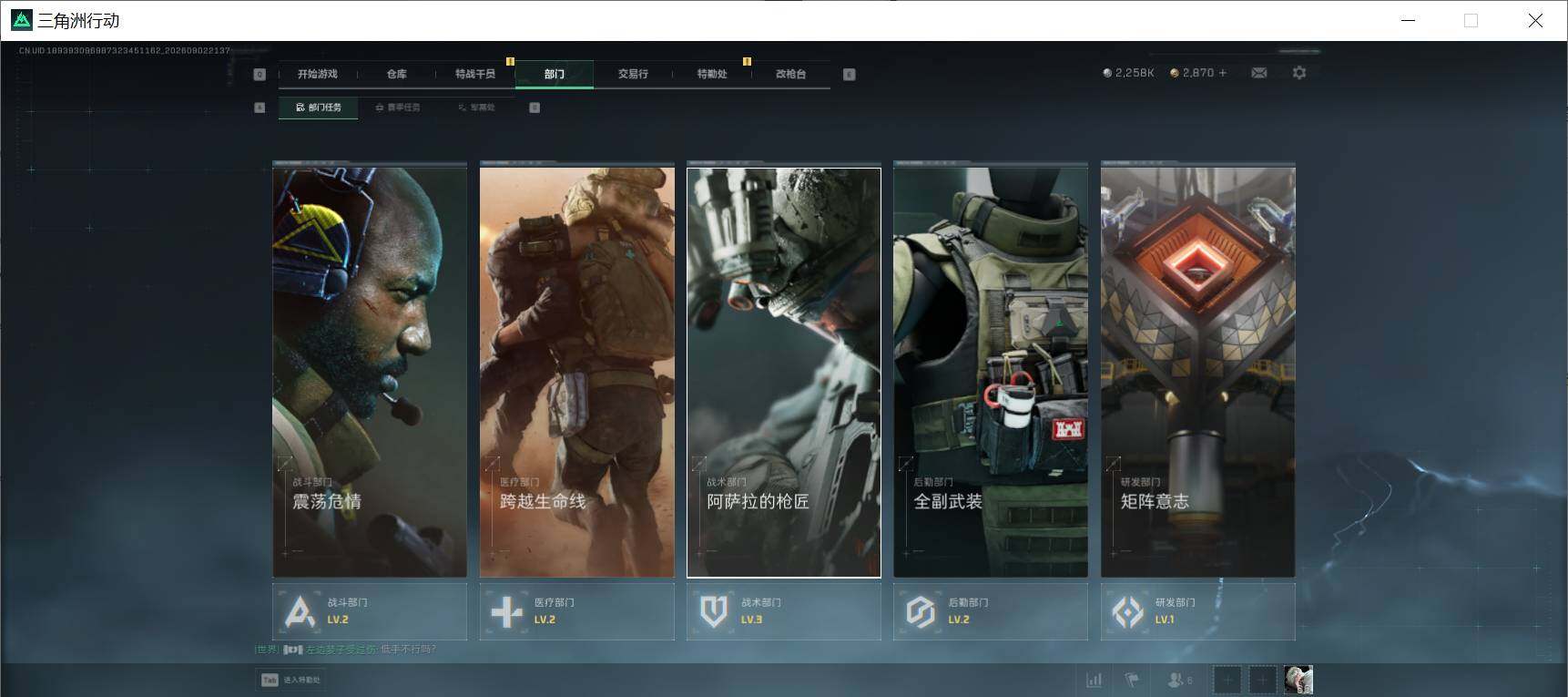1568x697 pixels.
Task: Open the mail envelope icon
Action: (x=1258, y=73)
